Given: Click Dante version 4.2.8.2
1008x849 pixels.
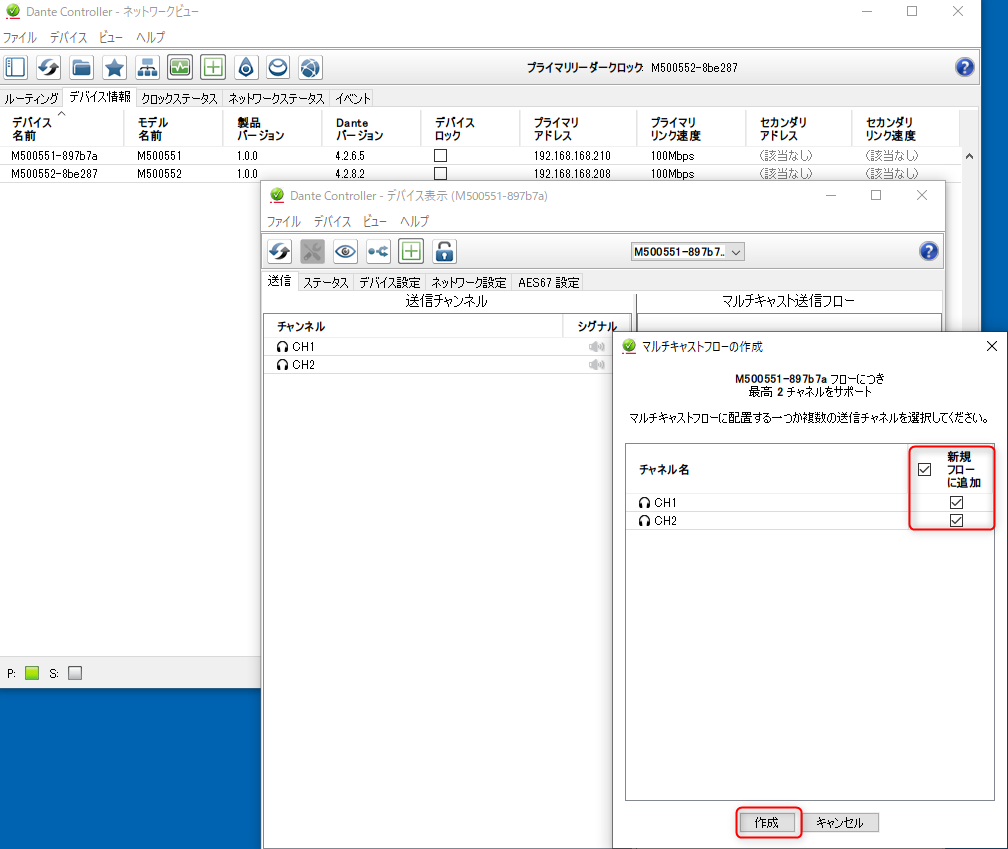Looking at the screenshot, I should tap(350, 174).
